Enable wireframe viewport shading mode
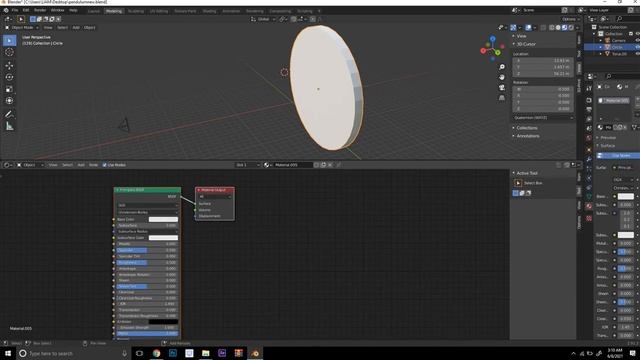This screenshot has height=360, width=640. [552, 27]
